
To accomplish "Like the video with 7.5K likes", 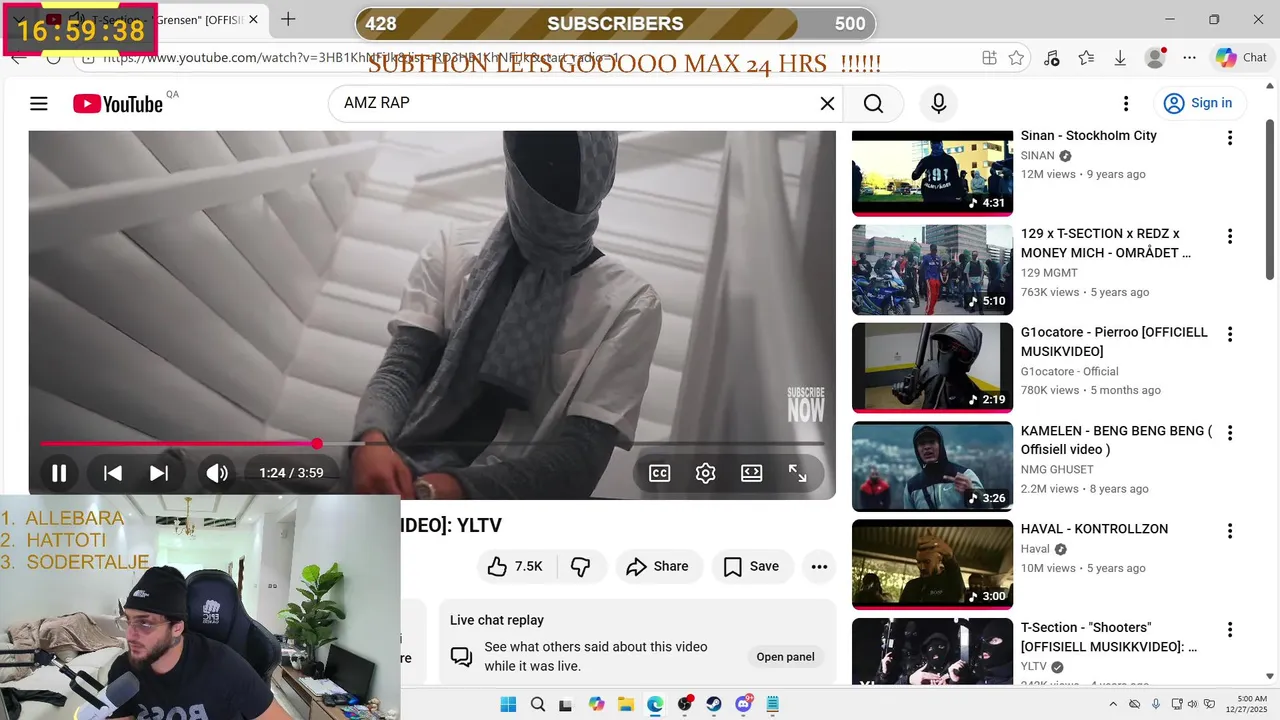I will click(516, 567).
